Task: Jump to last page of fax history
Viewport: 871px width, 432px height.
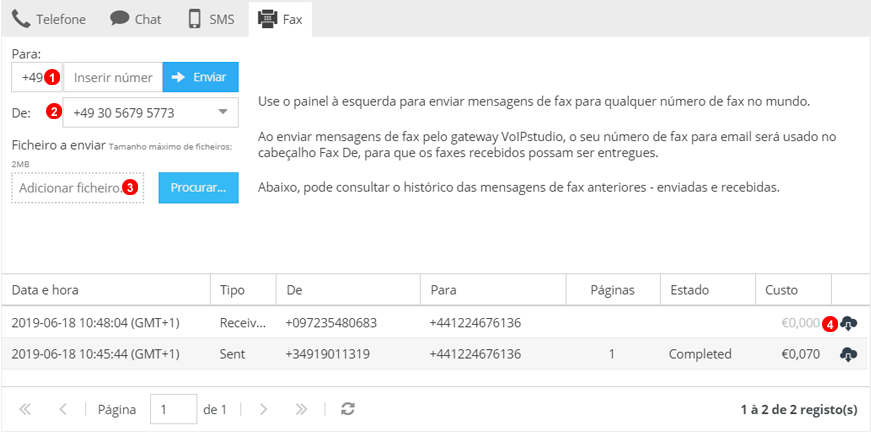Action: tap(301, 409)
